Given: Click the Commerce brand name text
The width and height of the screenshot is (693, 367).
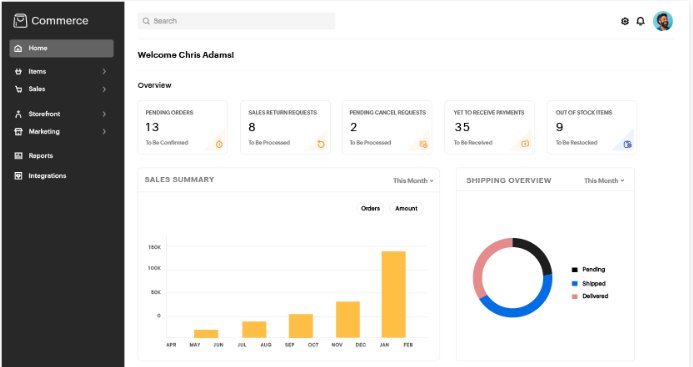Looking at the screenshot, I should point(60,21).
